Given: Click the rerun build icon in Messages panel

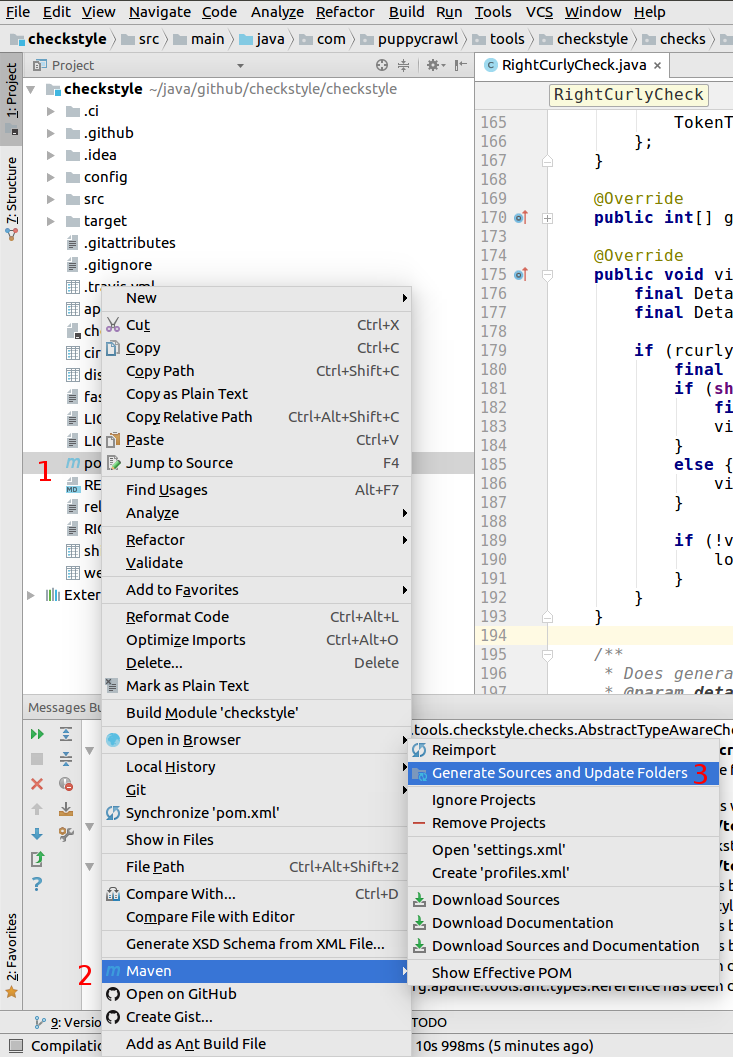Looking at the screenshot, I should pos(37,735).
